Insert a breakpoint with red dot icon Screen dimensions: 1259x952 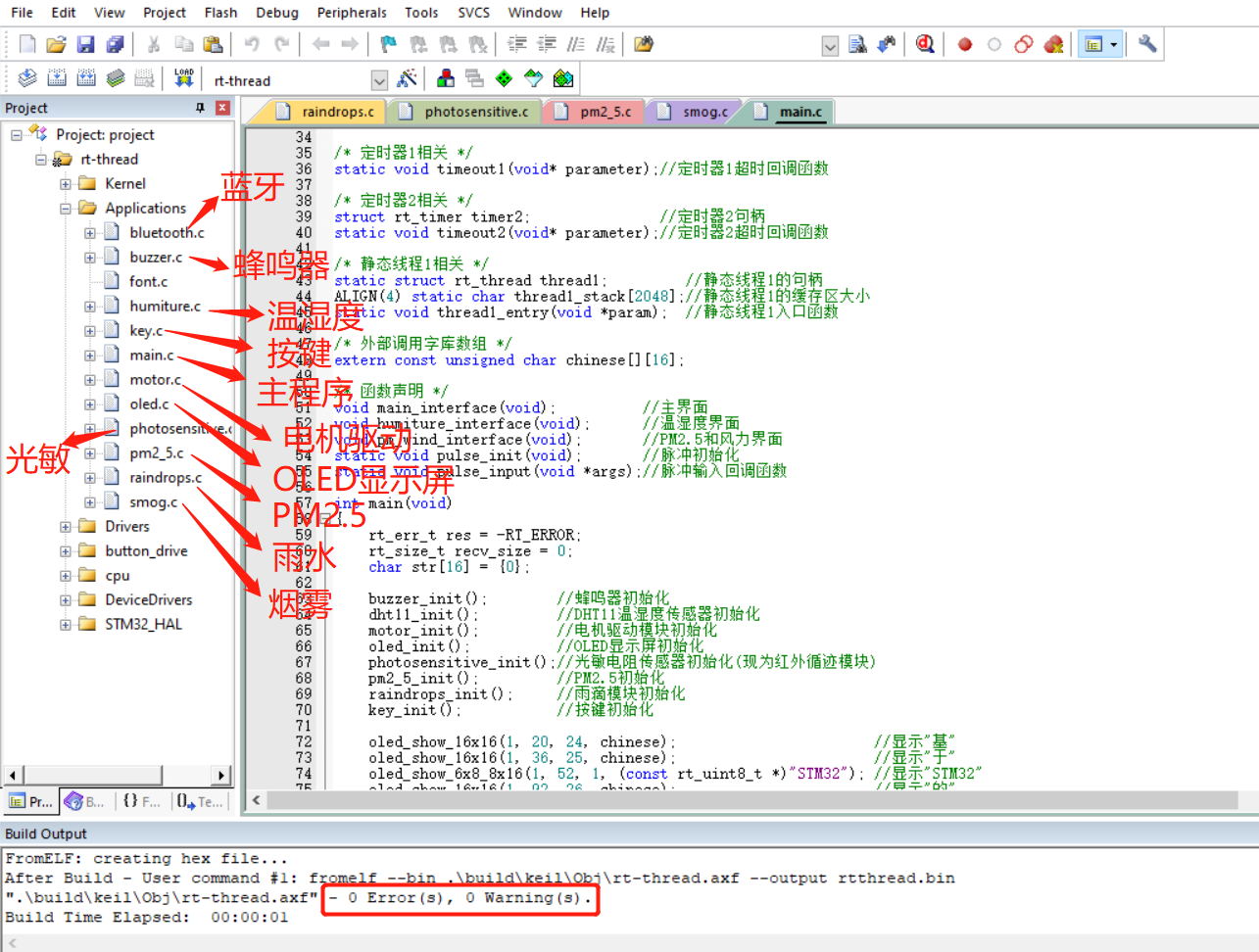(965, 44)
